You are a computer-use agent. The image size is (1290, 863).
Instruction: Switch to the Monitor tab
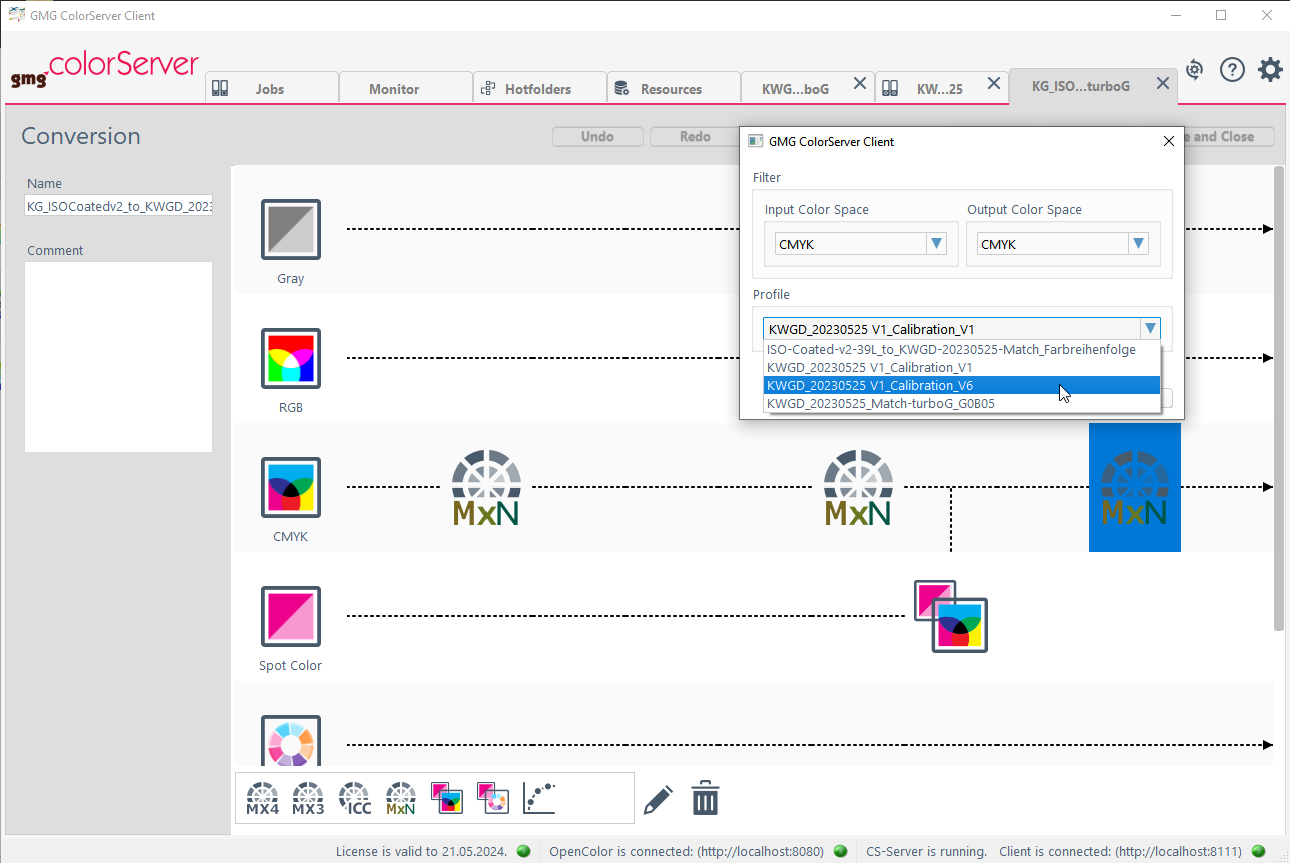[x=406, y=88]
